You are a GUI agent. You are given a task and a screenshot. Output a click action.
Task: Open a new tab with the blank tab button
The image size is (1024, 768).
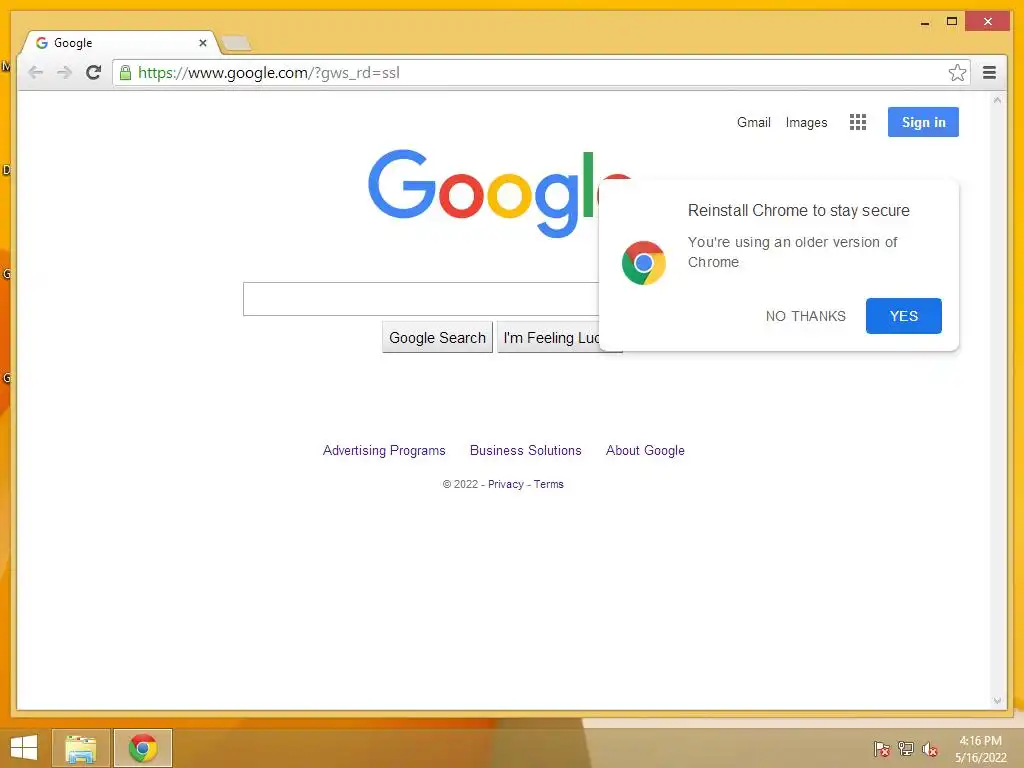tap(236, 44)
